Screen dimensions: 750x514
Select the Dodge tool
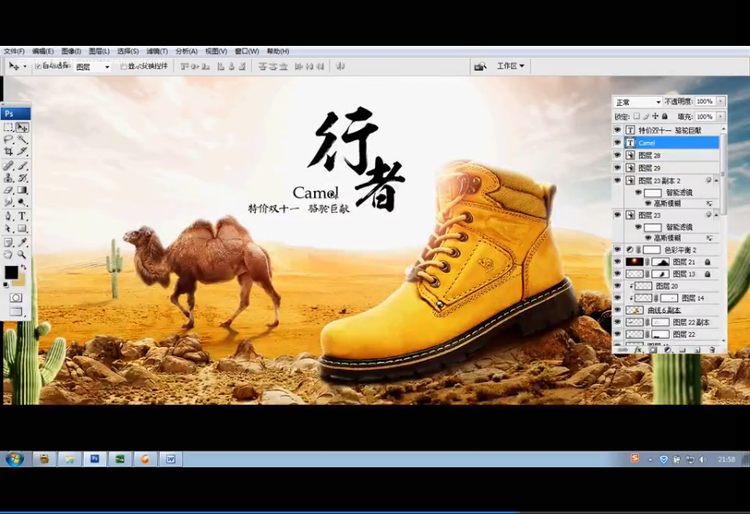(x=22, y=202)
